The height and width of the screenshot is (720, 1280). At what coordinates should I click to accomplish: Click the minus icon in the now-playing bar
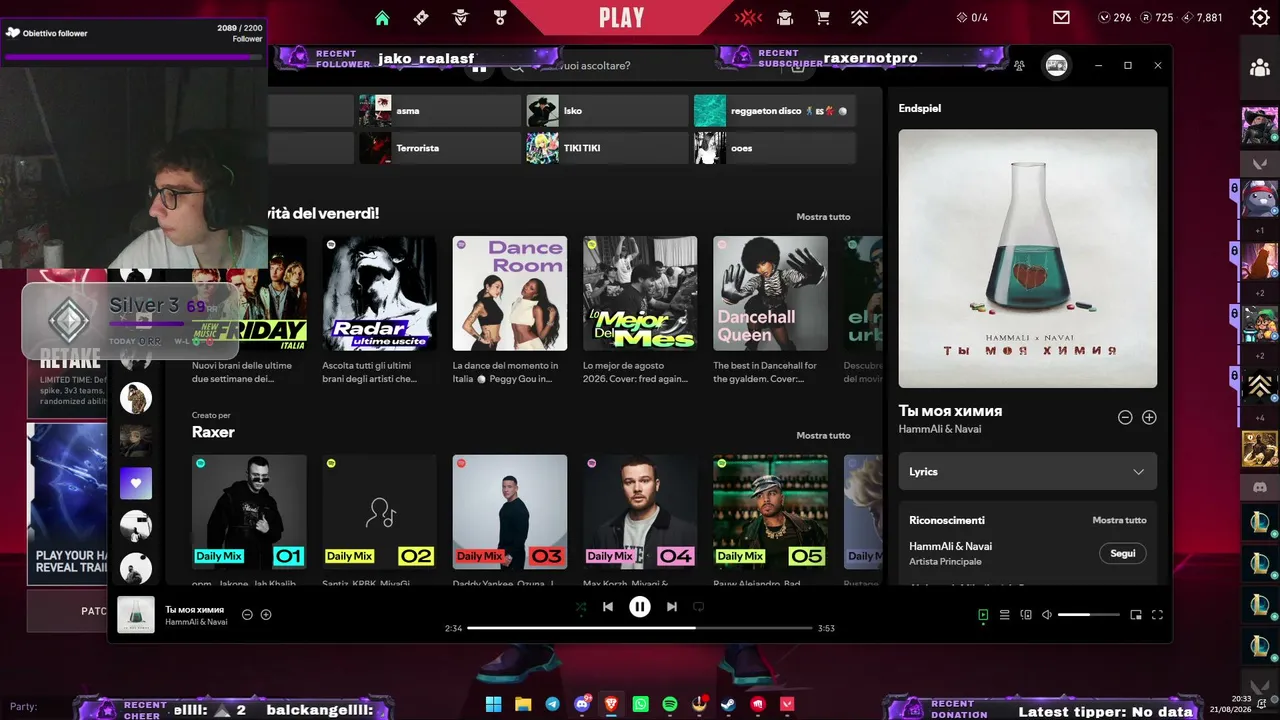247,614
